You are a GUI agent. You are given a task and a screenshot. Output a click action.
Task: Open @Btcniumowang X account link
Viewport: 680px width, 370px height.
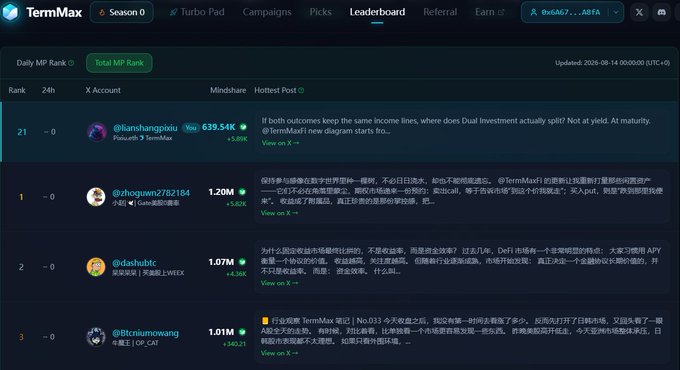coord(145,333)
